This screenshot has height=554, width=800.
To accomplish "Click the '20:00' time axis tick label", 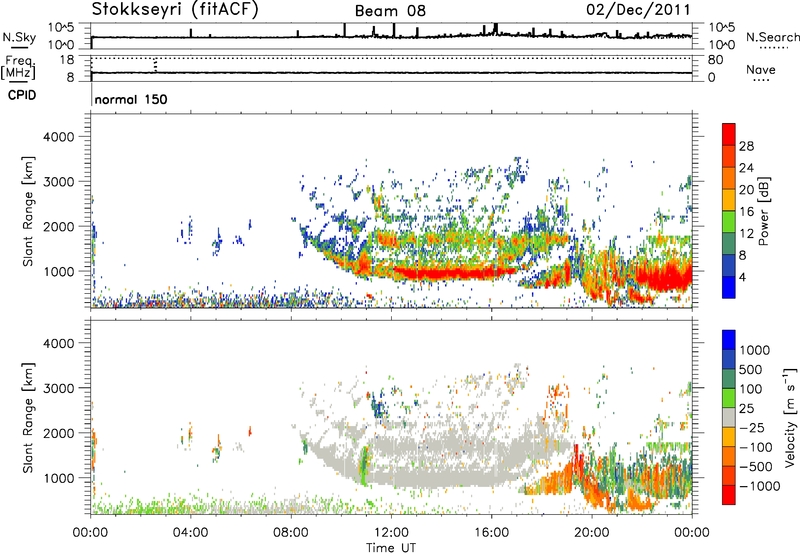I will (x=591, y=533).
